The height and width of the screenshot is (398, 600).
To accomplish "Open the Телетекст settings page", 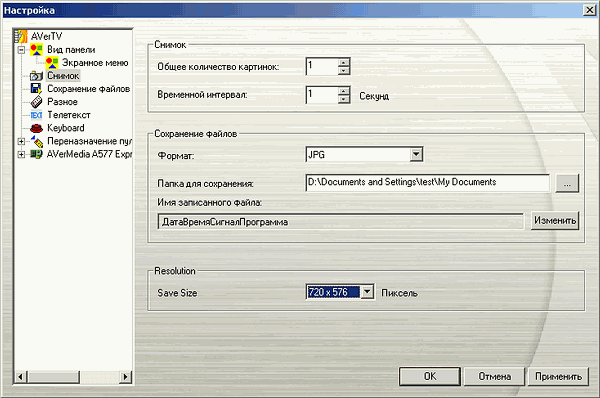I will pyautogui.click(x=69, y=115).
